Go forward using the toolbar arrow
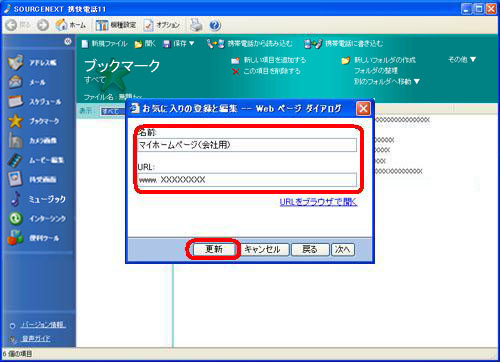The height and width of the screenshot is (362, 500). [43, 25]
